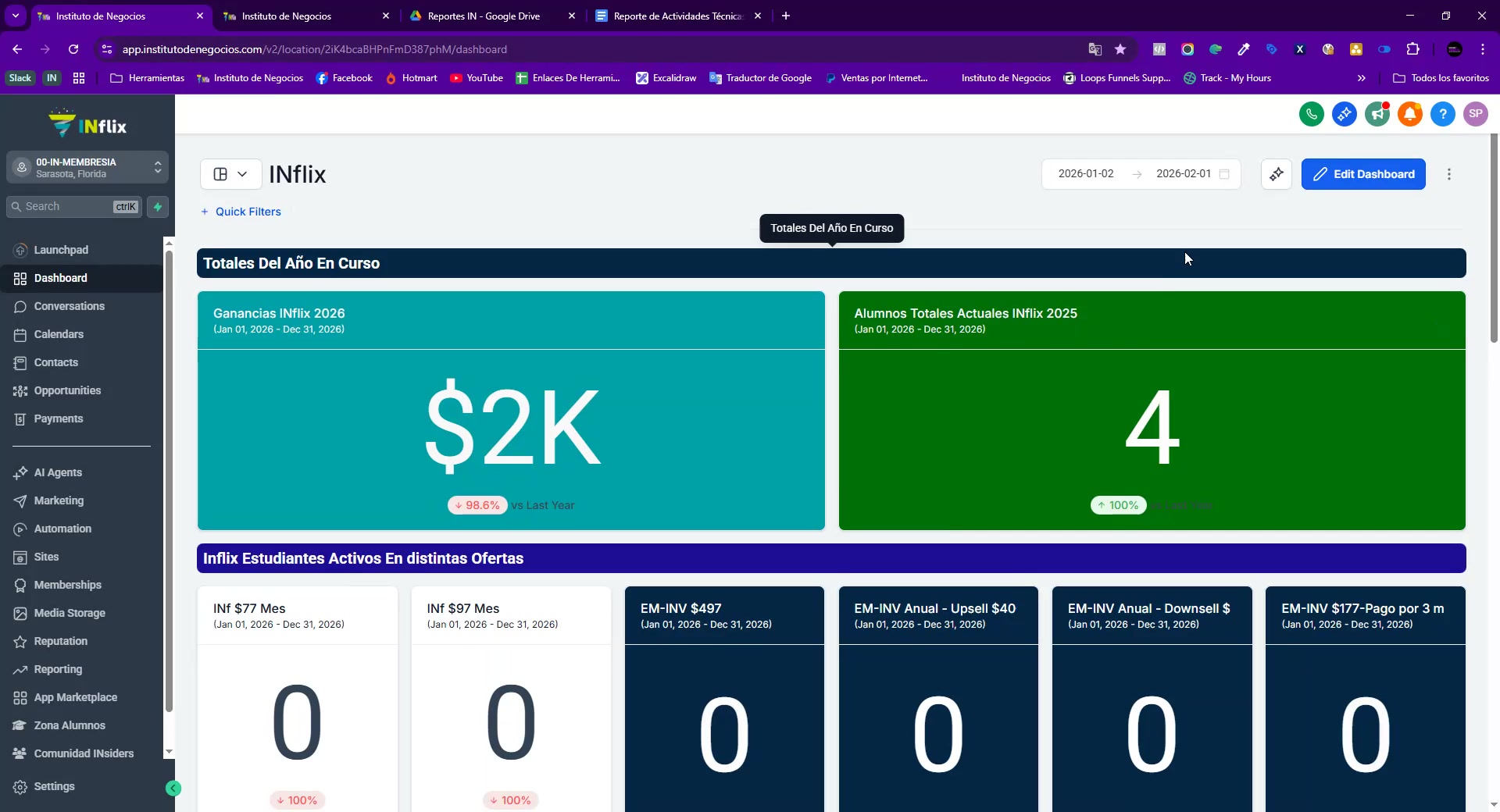1500x812 pixels.
Task: Click the sidebar Search field
Action: pyautogui.click(x=74, y=207)
